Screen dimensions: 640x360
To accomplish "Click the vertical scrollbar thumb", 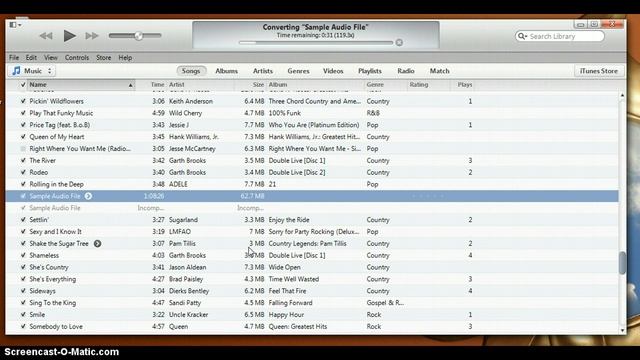I will point(622,263).
